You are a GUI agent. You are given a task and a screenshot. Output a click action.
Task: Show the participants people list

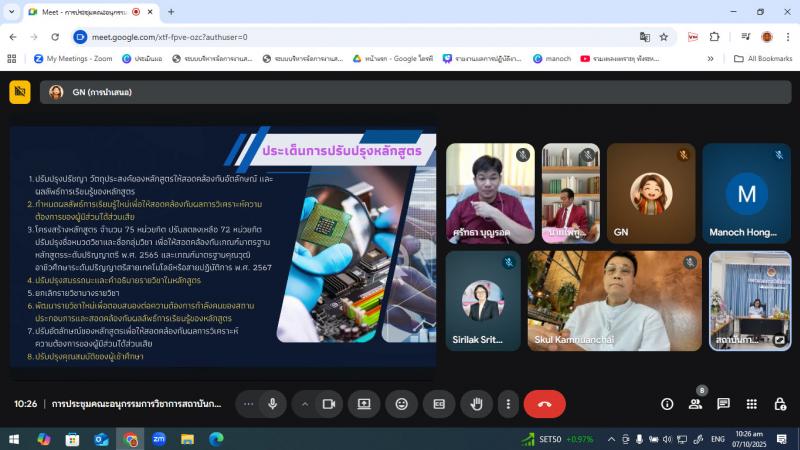695,404
